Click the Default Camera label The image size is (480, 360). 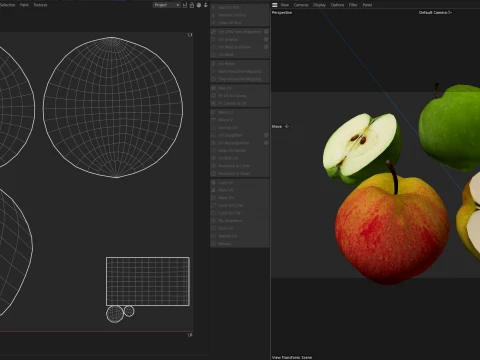tap(435, 13)
